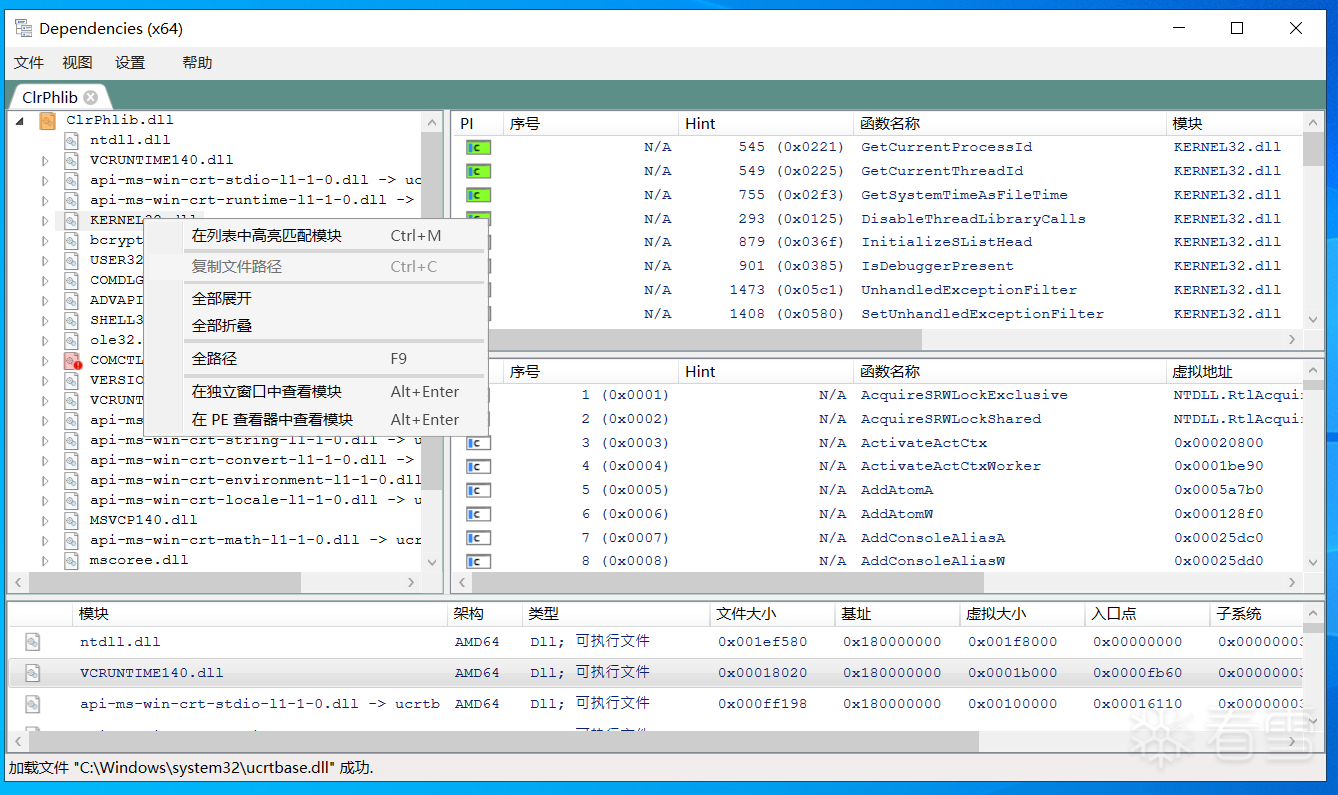Choose 在独立窗口中查看模块 from the context menu
The width and height of the screenshot is (1338, 795).
coord(316,392)
